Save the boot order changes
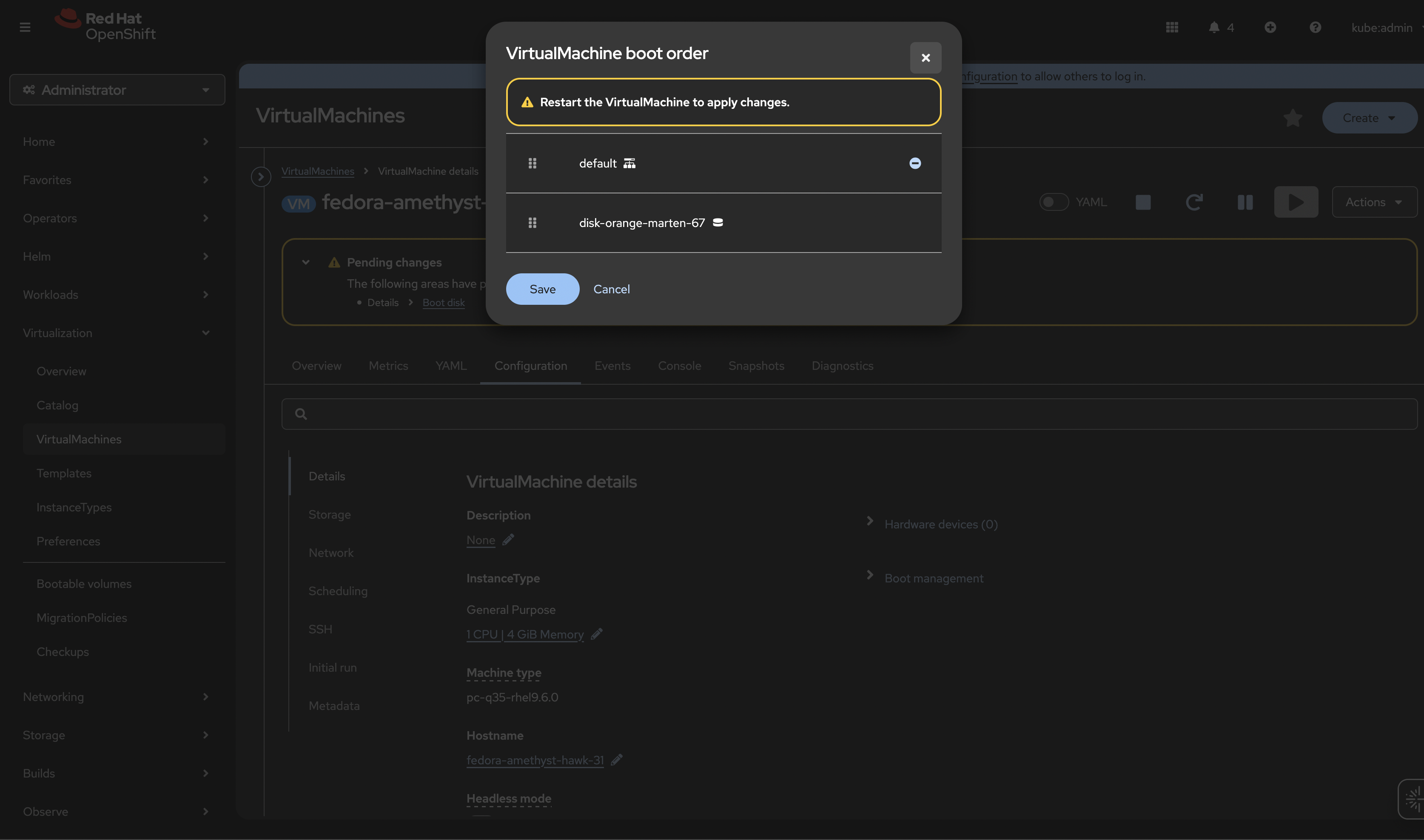This screenshot has width=1424, height=840. click(542, 289)
